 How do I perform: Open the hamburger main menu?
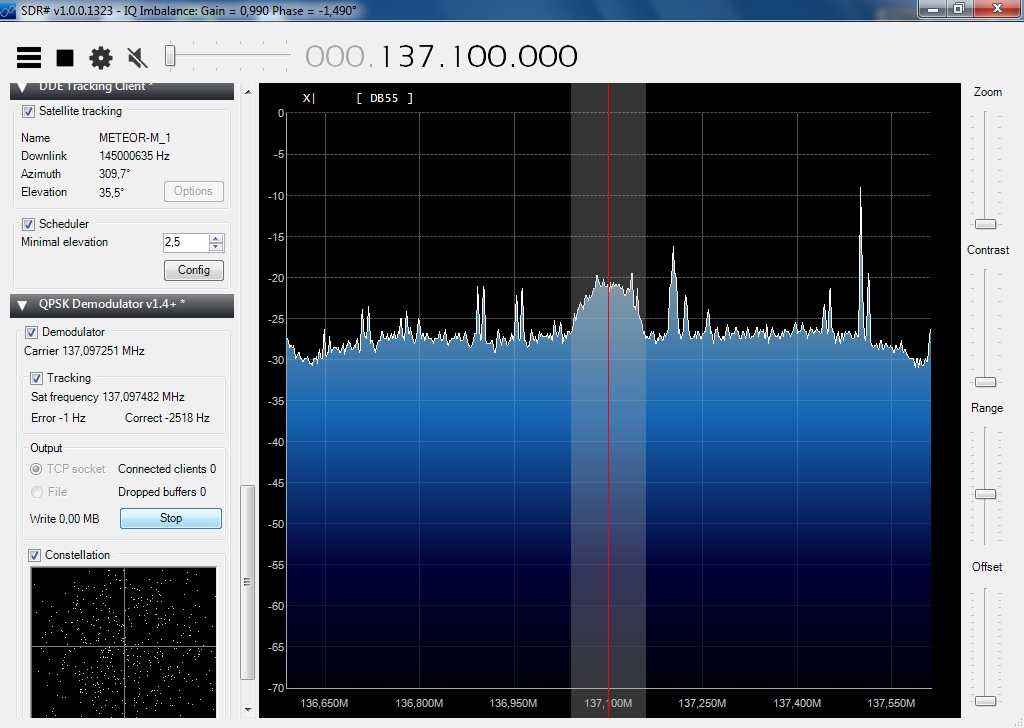coord(29,57)
